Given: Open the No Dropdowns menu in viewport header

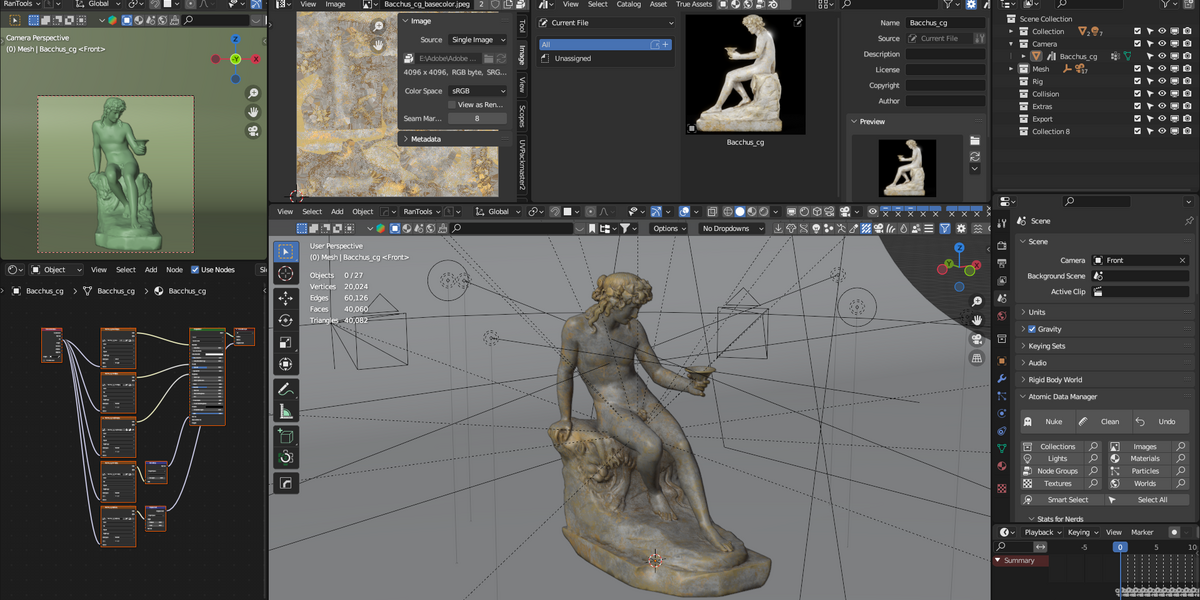Looking at the screenshot, I should coord(731,229).
